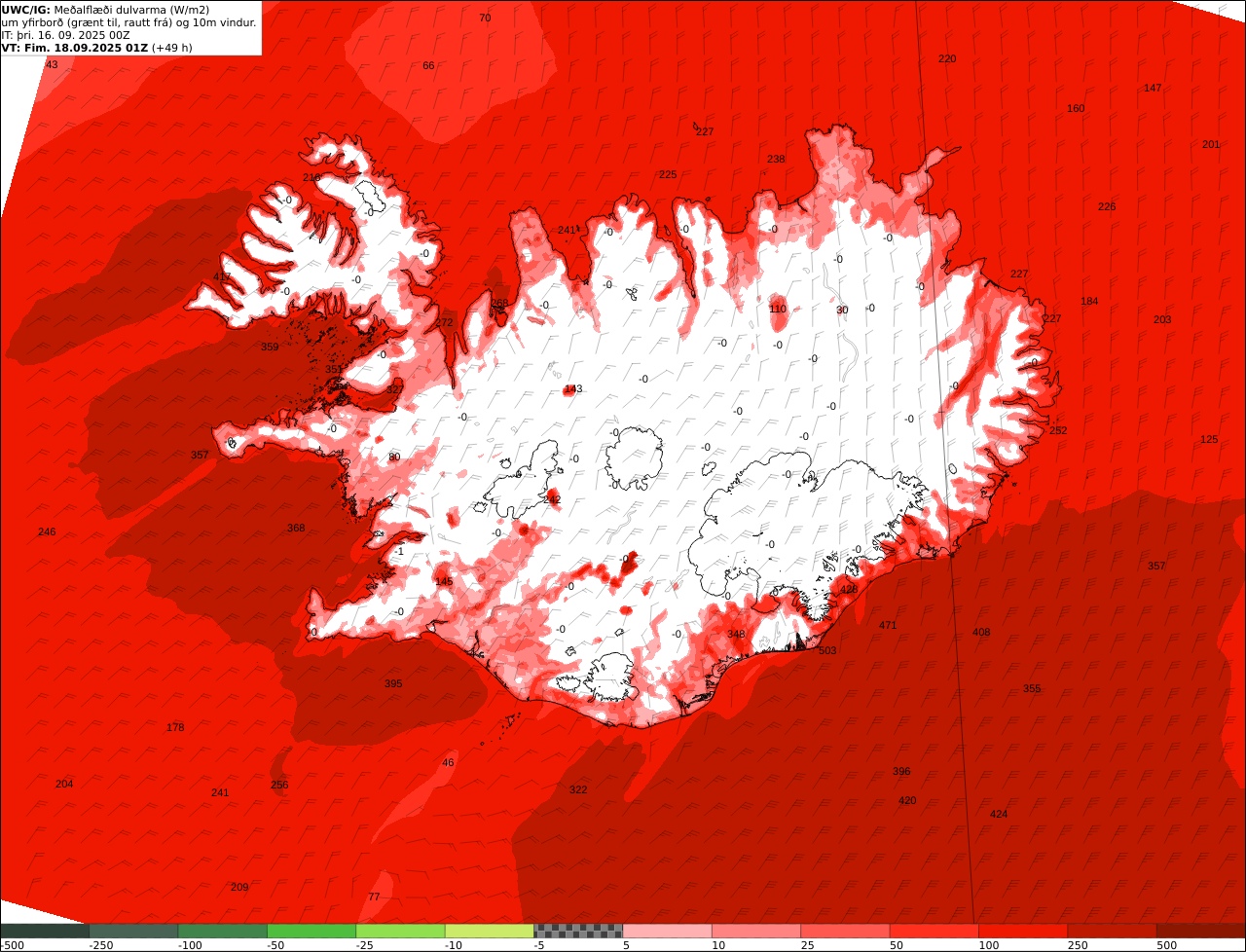Image resolution: width=1246 pixels, height=952 pixels.
Task: Click the map value '145'
Action: (x=444, y=581)
